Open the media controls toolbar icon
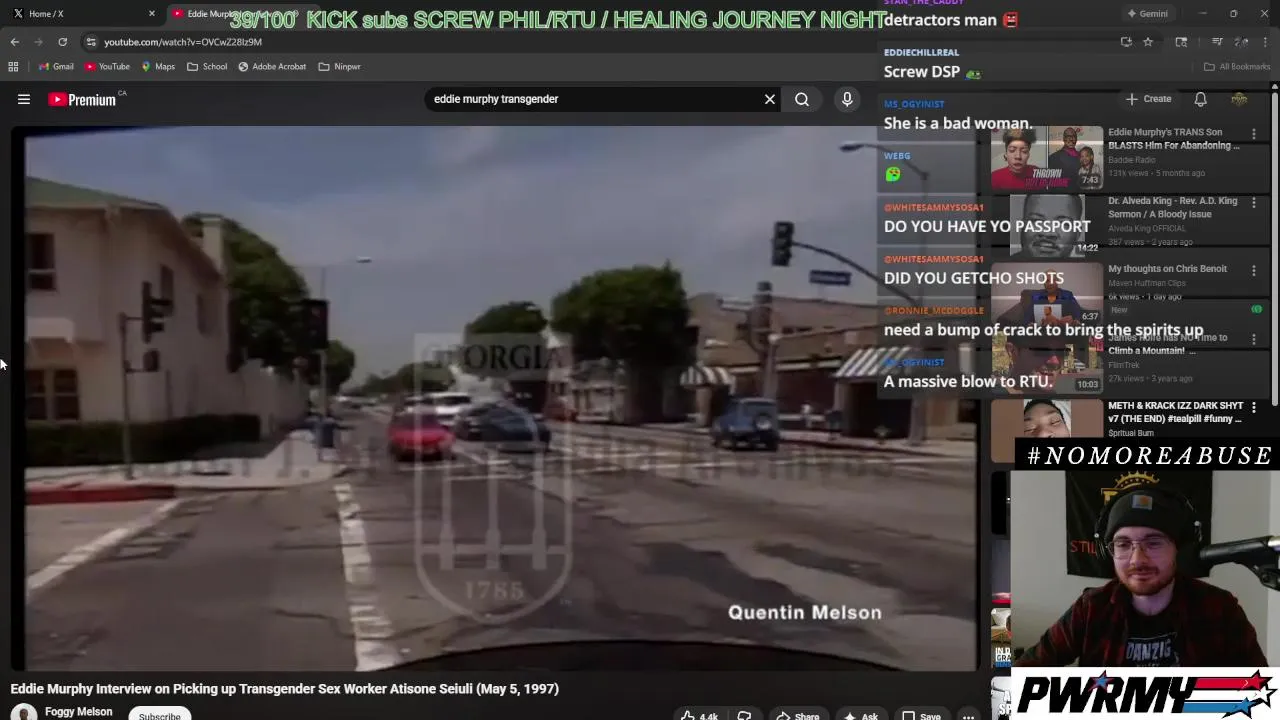1280x720 pixels. pyautogui.click(x=1217, y=42)
